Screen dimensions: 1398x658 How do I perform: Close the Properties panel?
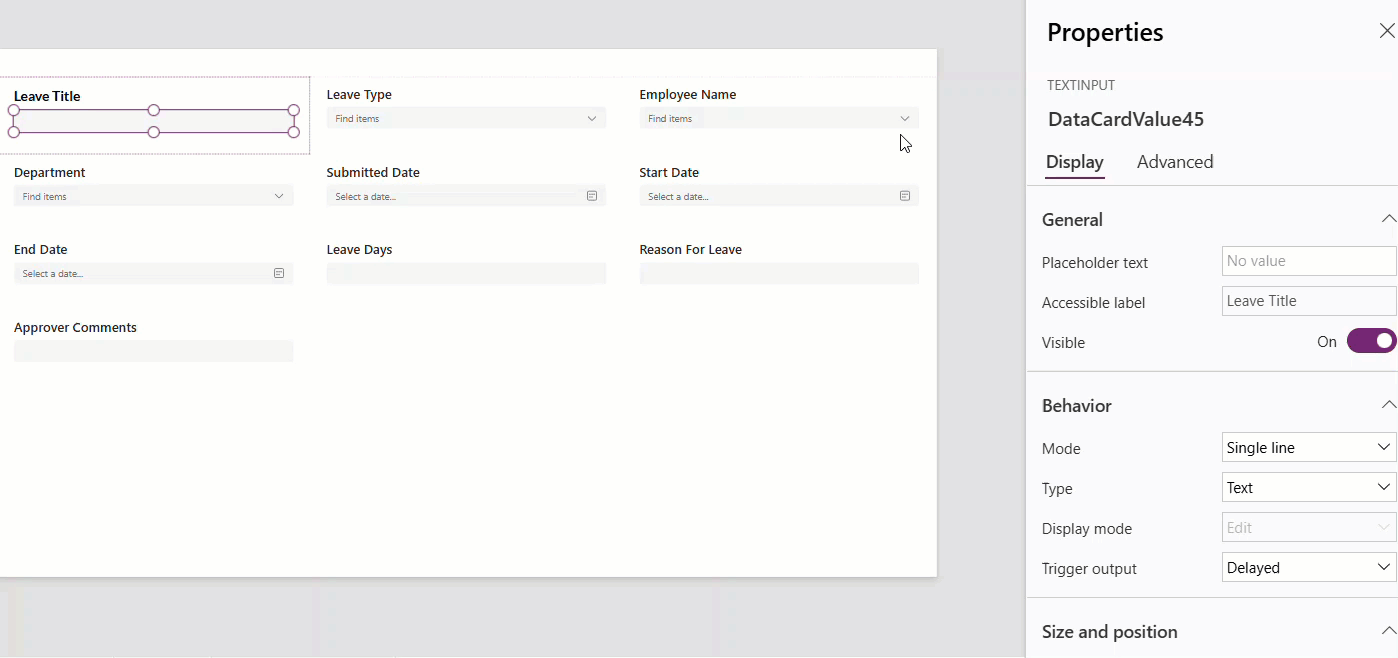point(1386,31)
